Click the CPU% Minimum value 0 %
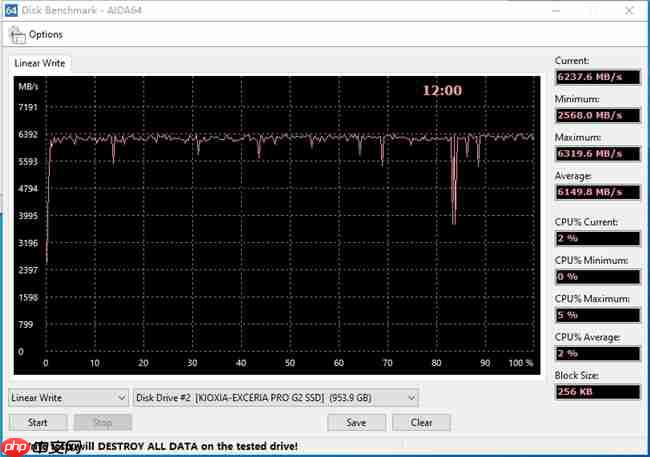650x457 pixels. pos(598,277)
